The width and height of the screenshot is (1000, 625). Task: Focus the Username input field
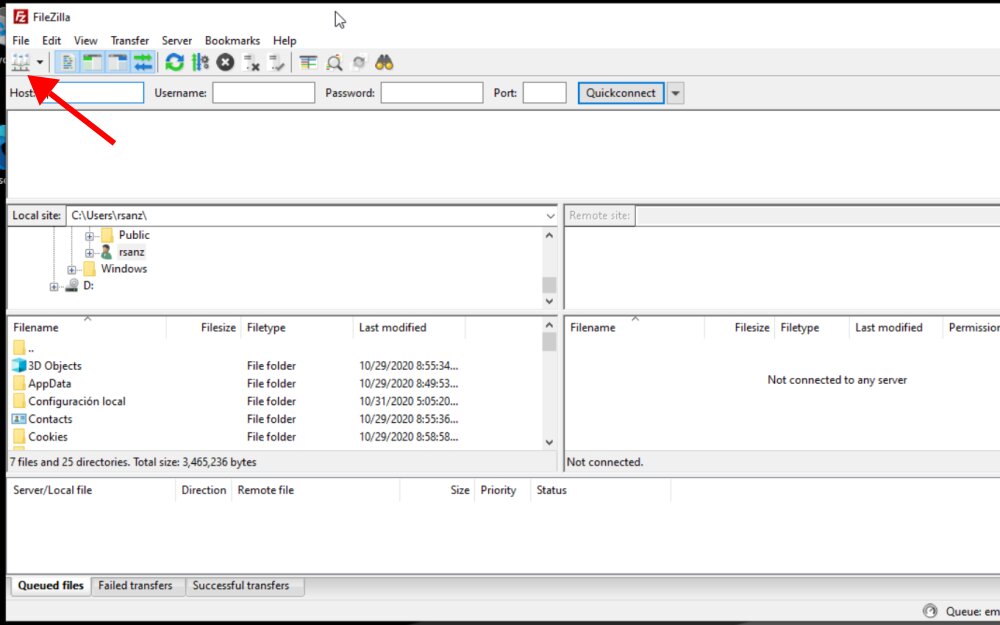click(263, 93)
